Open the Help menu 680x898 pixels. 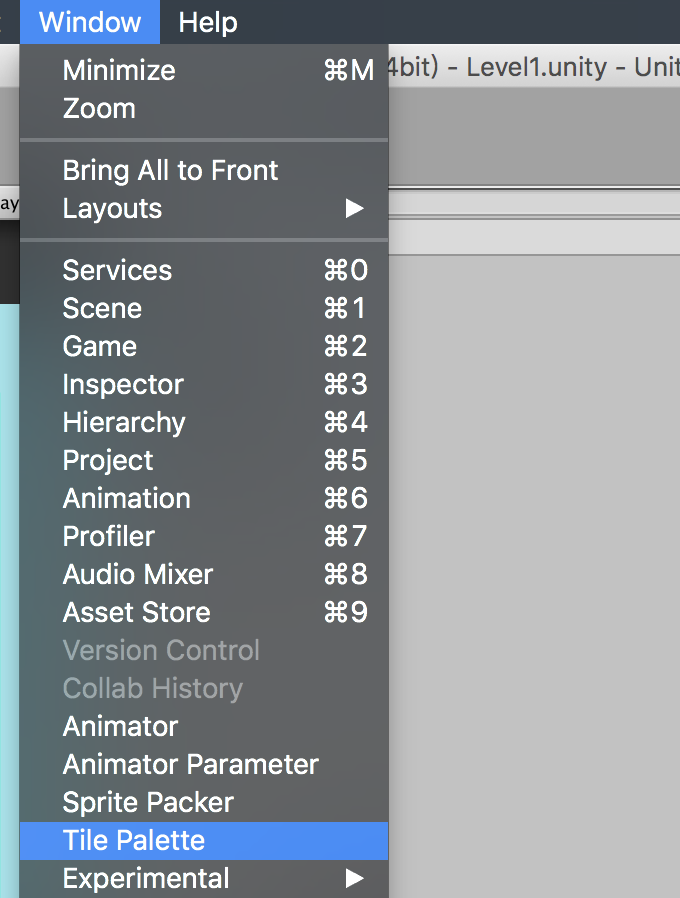coord(208,22)
